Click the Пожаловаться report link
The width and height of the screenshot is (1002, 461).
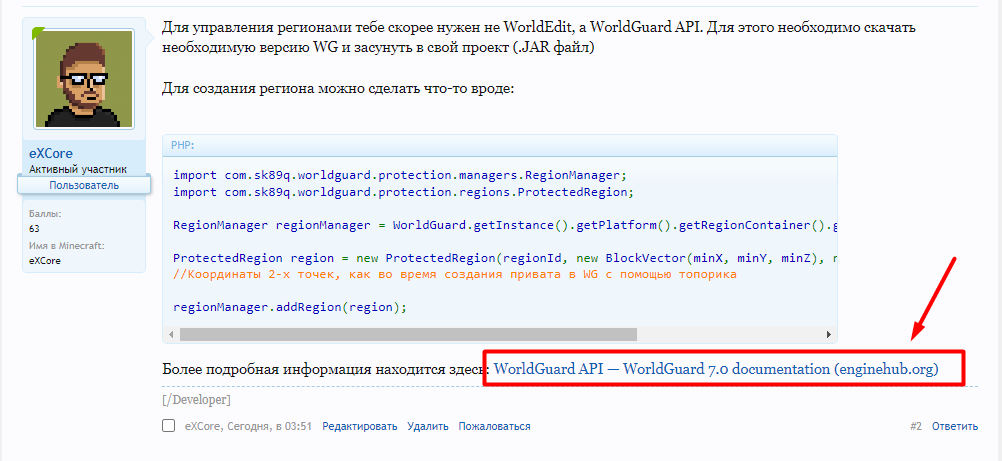tap(494, 426)
